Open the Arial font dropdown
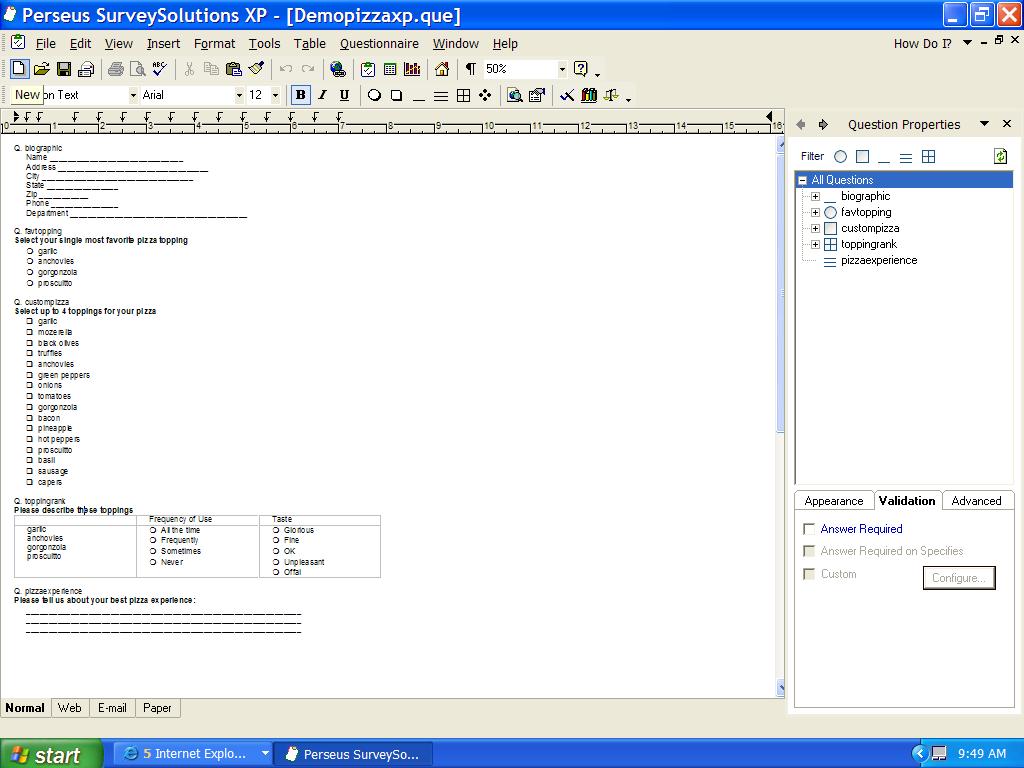This screenshot has height=768, width=1024. coord(239,95)
